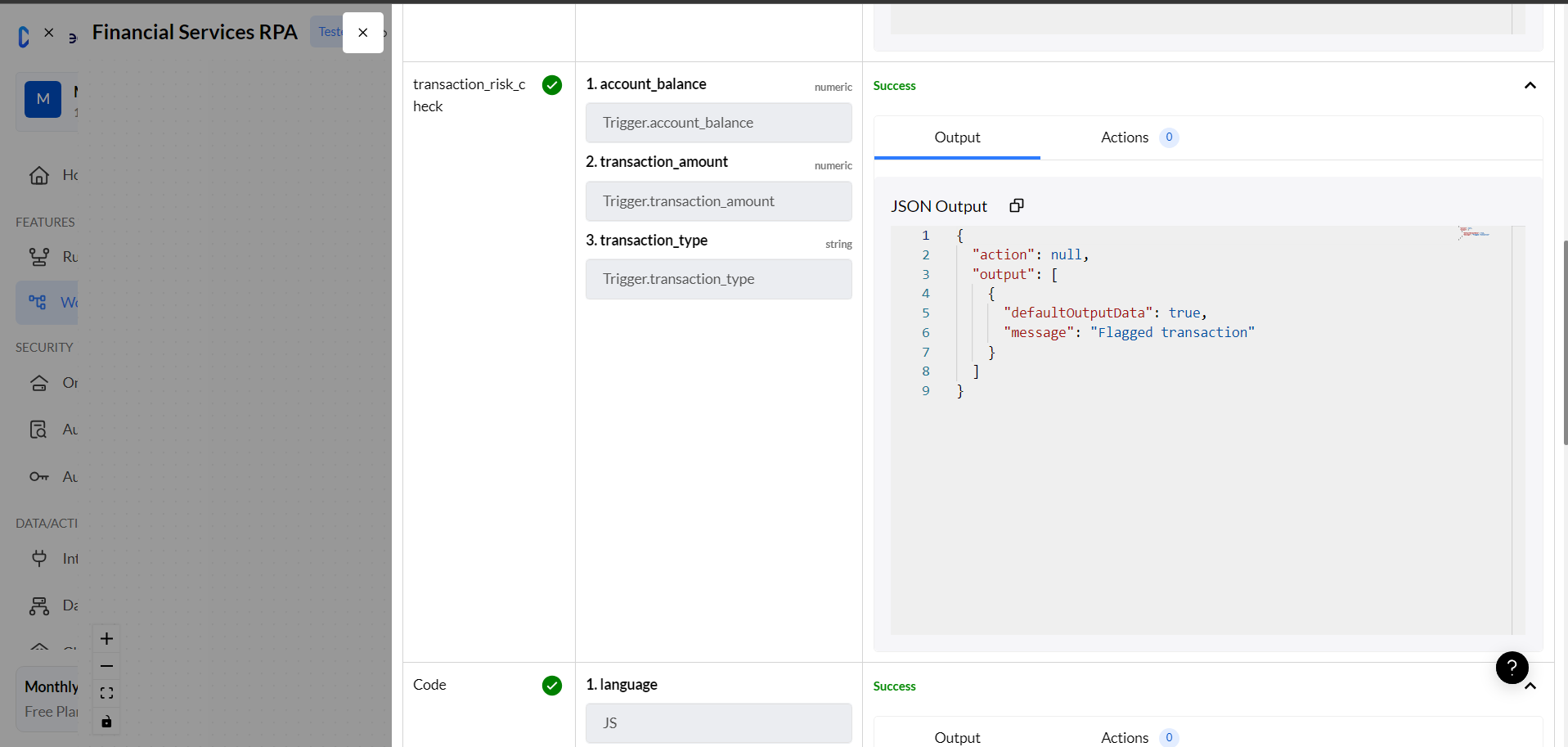Click the 2. transaction_amount parameter label
This screenshot has height=747, width=1568.
pyautogui.click(x=657, y=162)
